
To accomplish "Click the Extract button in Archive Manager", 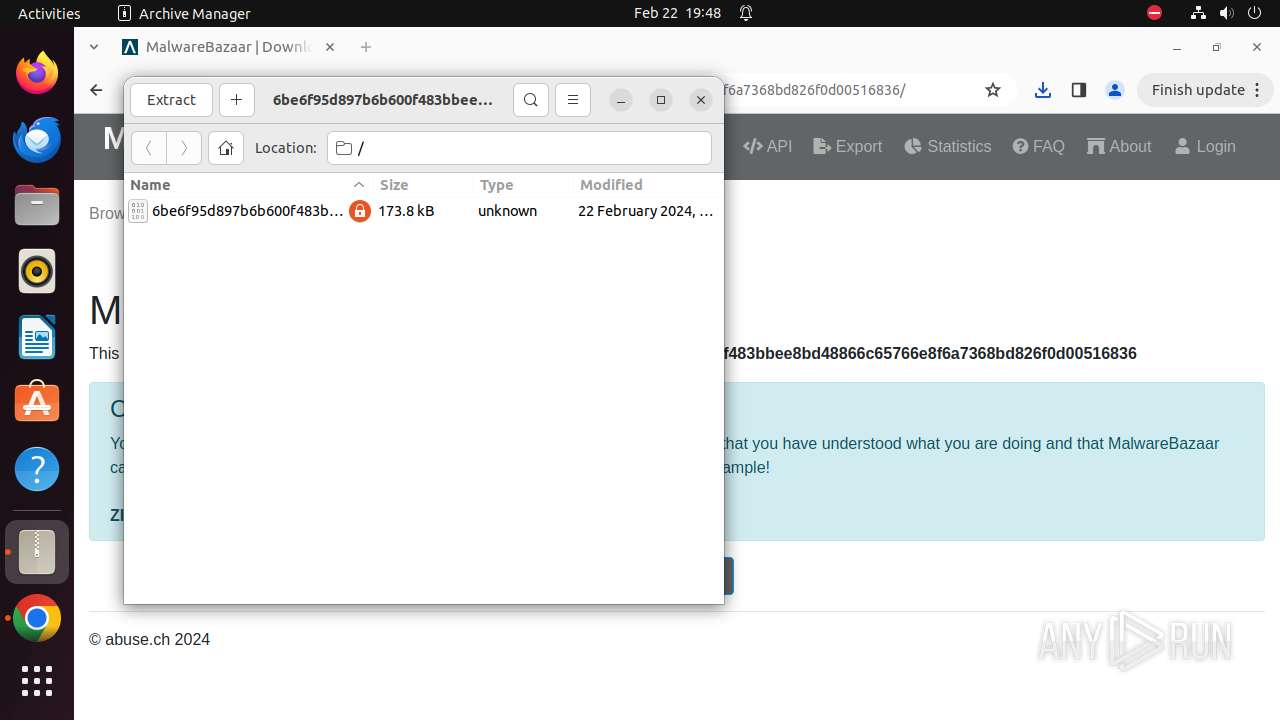I will click(x=171, y=100).
